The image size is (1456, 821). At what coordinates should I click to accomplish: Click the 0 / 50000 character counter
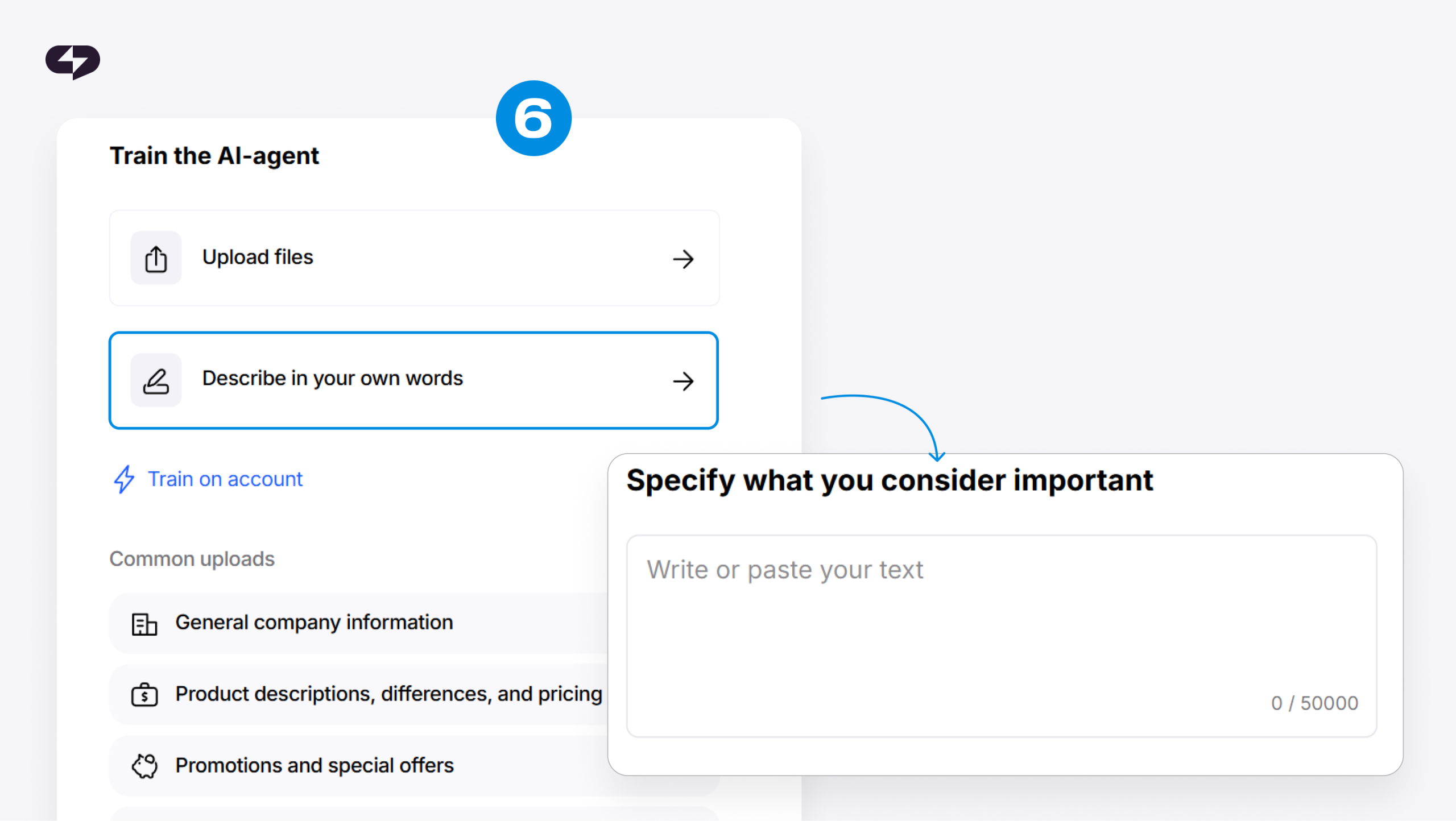coord(1314,703)
